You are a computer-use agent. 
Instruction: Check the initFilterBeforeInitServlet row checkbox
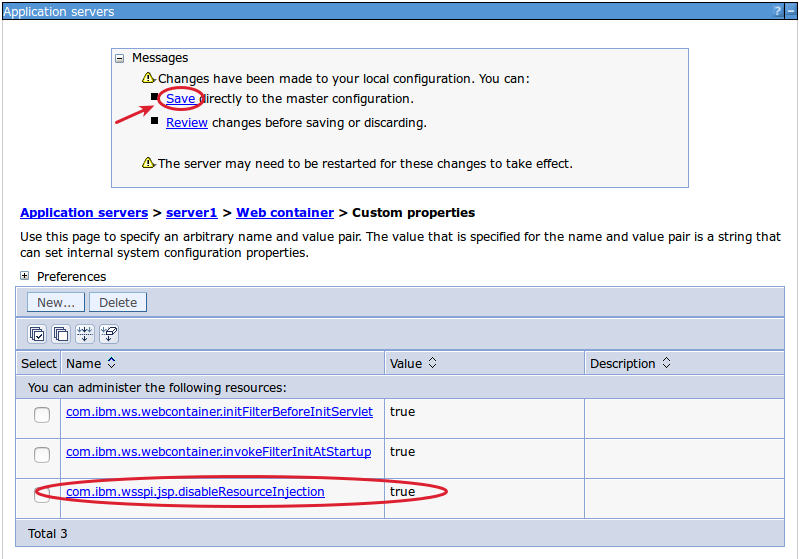pos(42,415)
